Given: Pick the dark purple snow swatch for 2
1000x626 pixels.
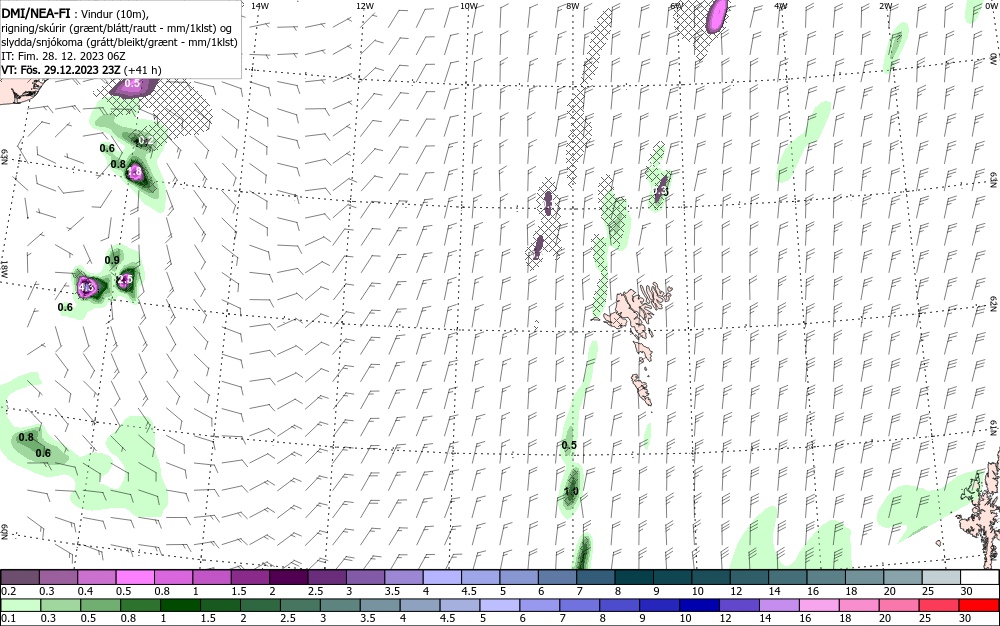Looking at the screenshot, I should point(289,578).
